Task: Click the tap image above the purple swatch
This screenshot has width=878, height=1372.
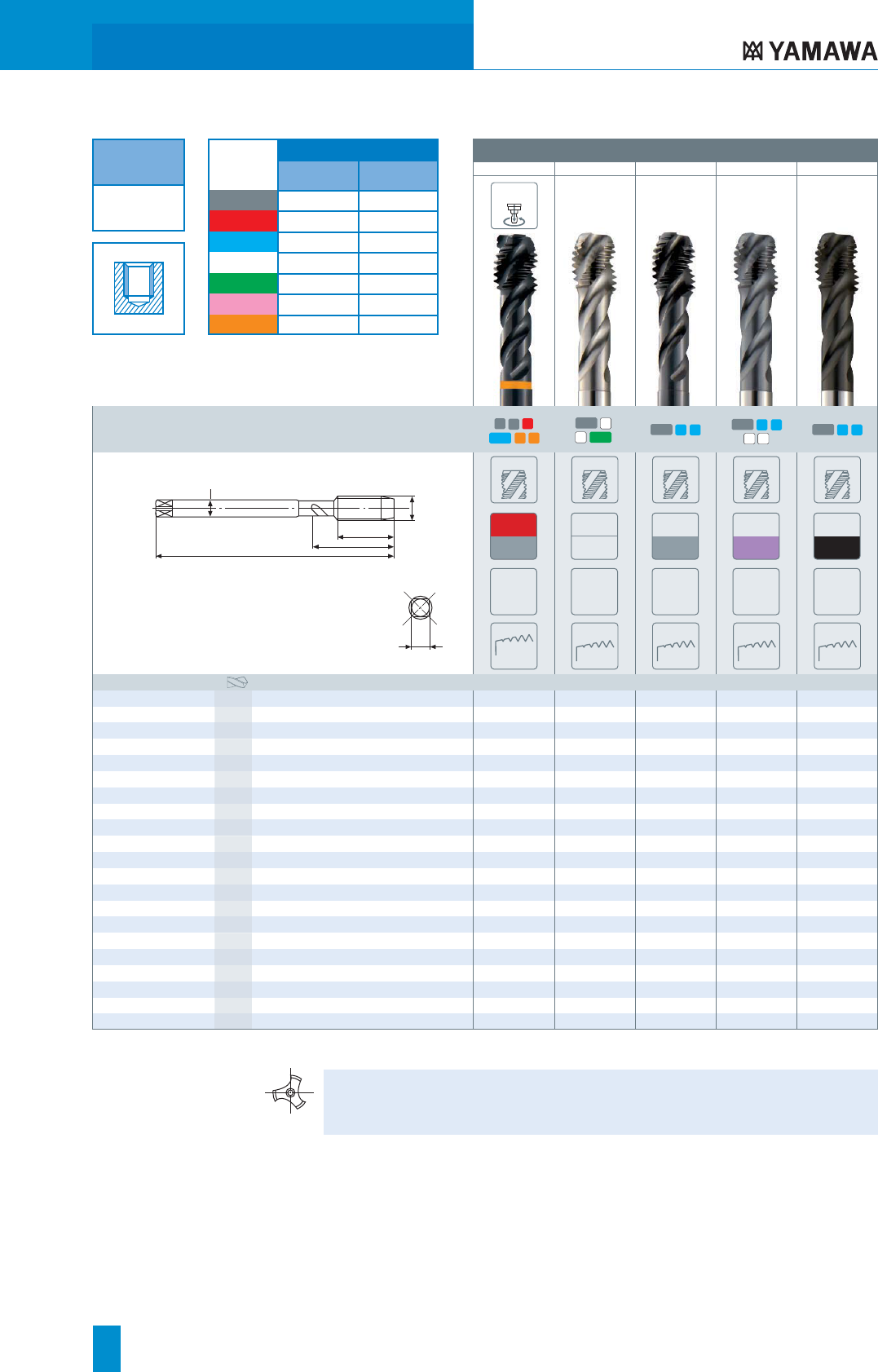Action: 756,320
